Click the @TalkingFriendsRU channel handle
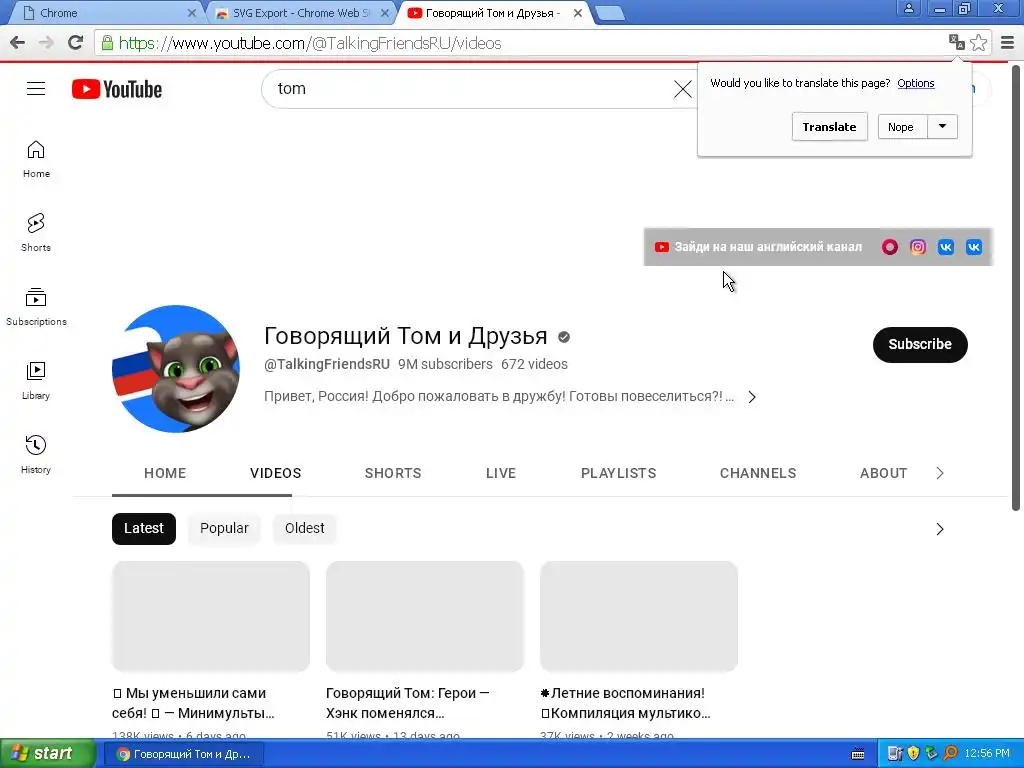This screenshot has height=768, width=1024. 327,364
